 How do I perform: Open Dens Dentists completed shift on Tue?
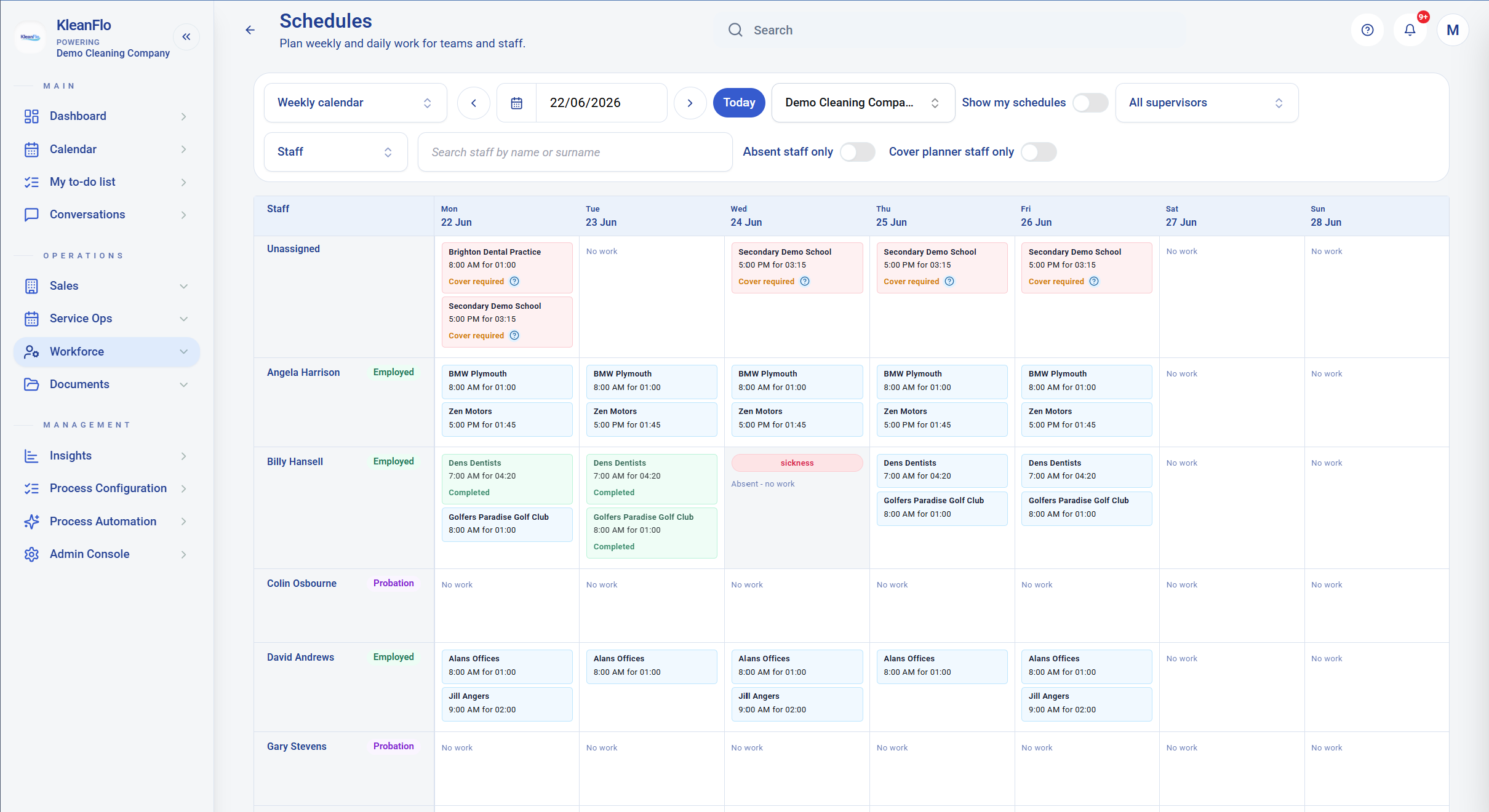point(652,479)
